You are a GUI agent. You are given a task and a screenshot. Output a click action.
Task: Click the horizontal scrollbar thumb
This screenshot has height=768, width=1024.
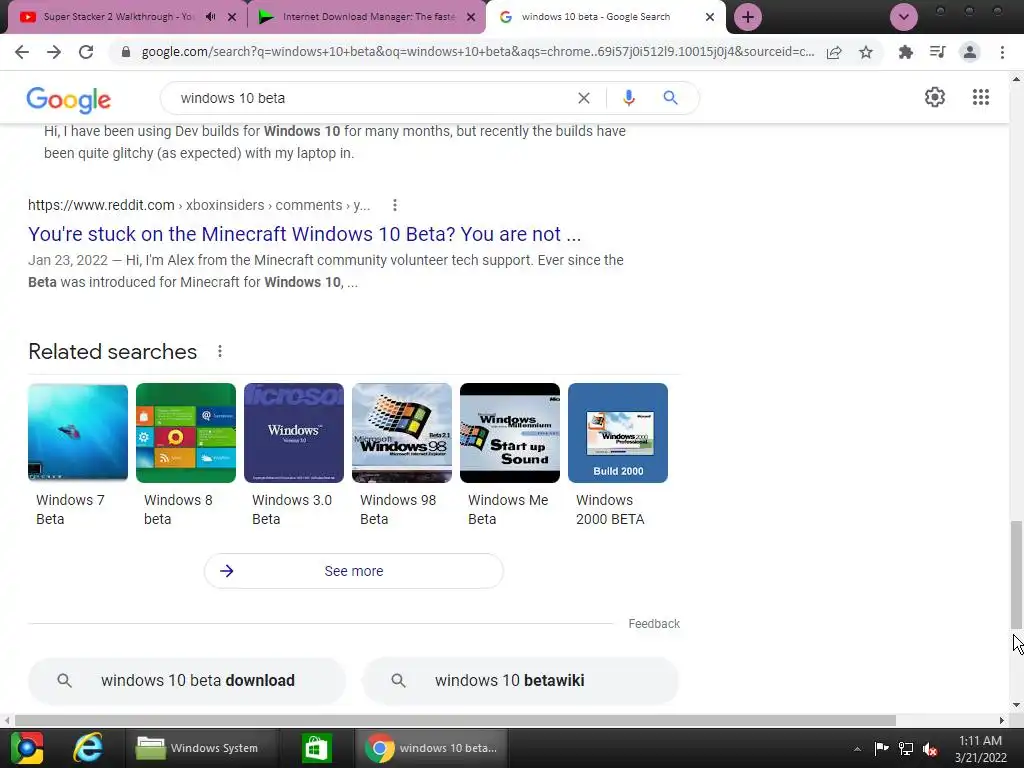pos(455,720)
